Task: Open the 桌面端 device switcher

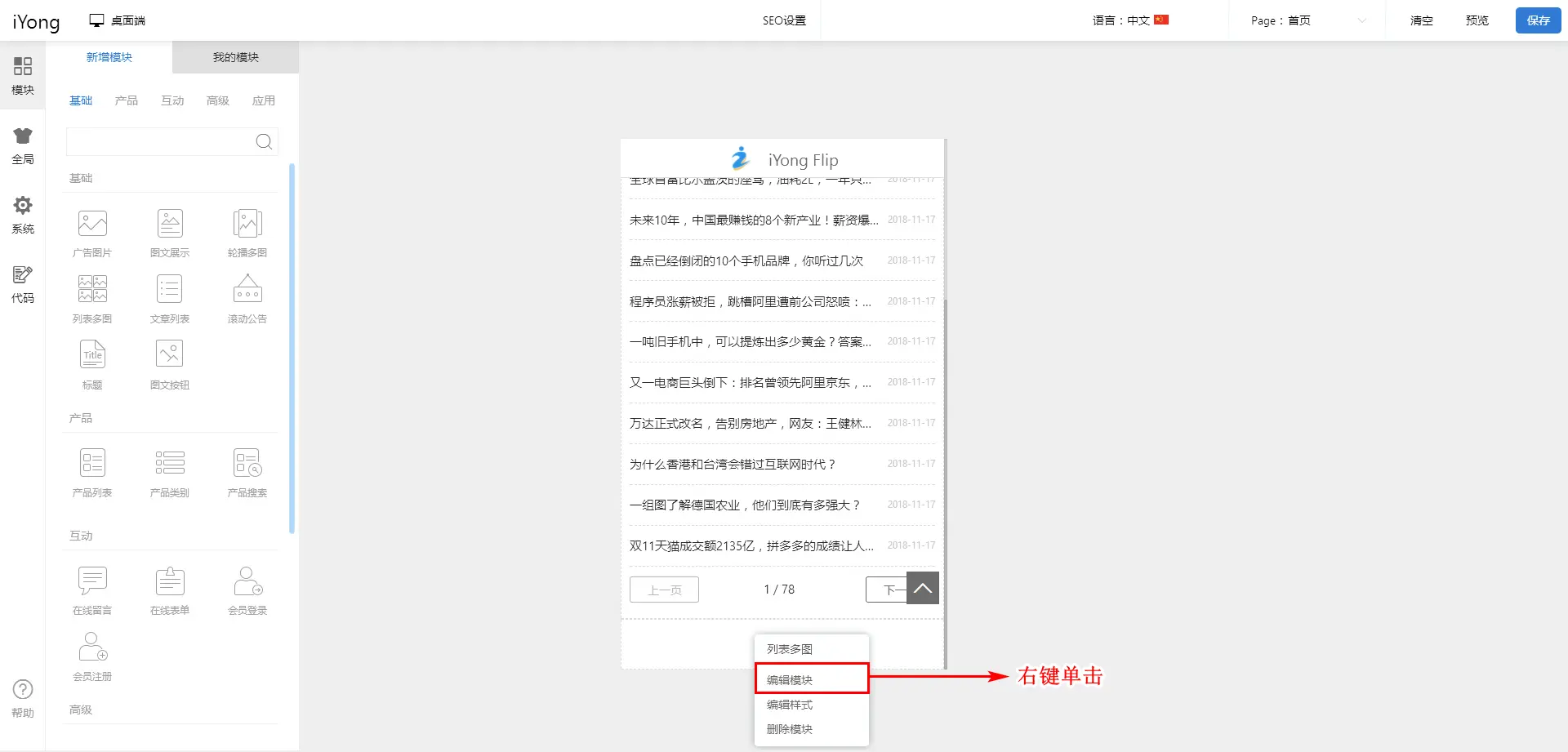Action: 118,20
